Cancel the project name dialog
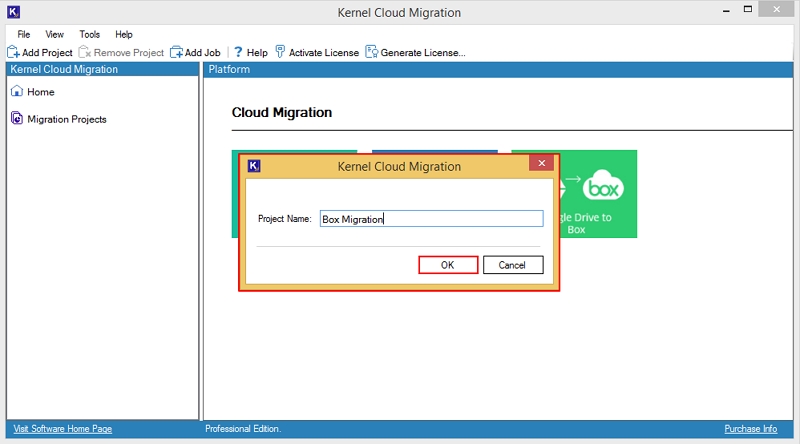The height and width of the screenshot is (444, 800). [513, 265]
